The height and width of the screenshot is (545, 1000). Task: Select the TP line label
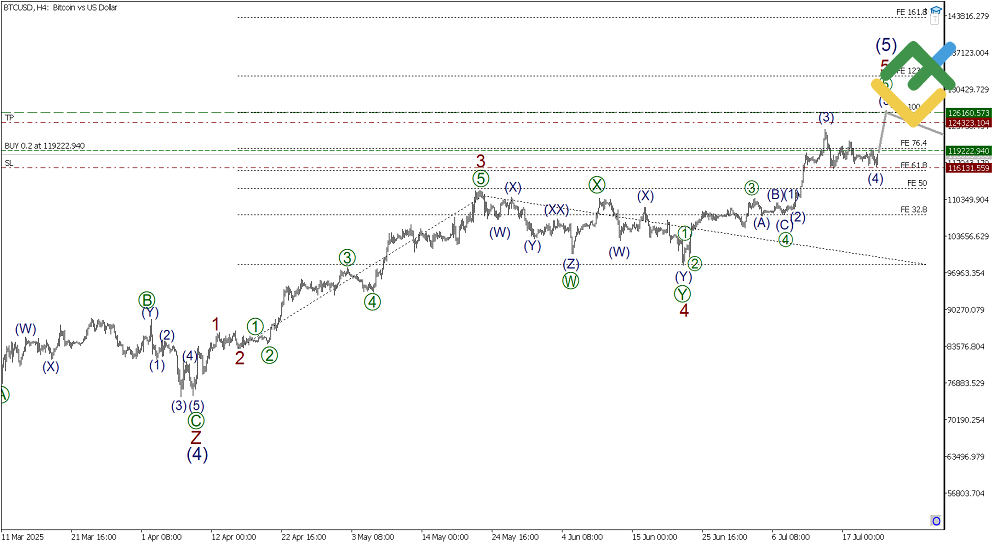pyautogui.click(x=9, y=118)
